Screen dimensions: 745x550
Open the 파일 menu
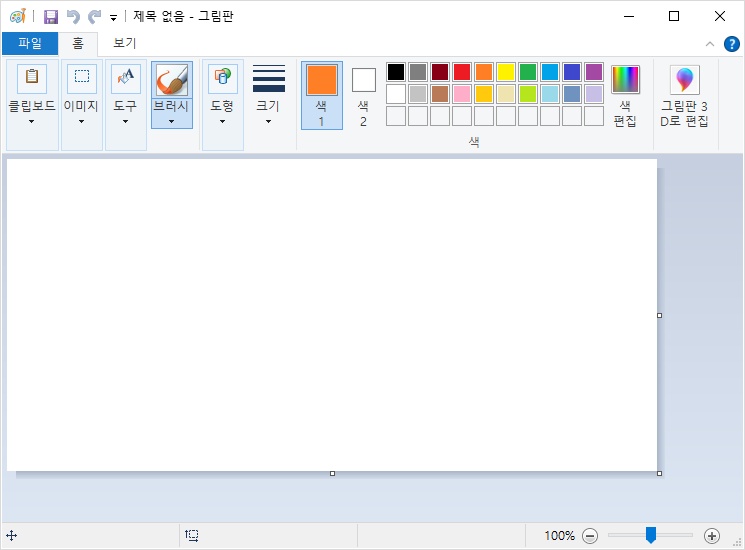click(30, 44)
